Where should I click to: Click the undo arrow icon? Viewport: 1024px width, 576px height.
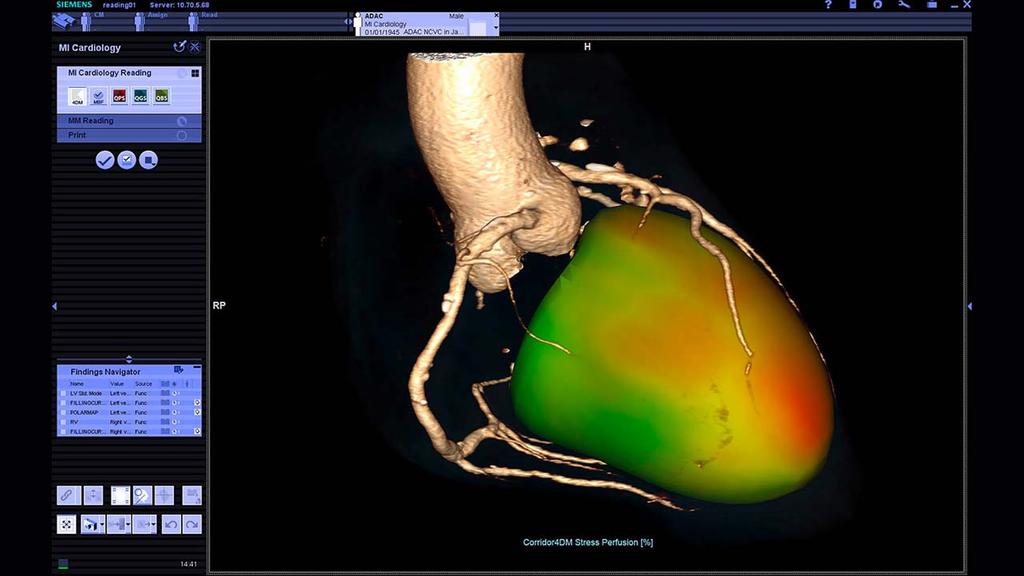171,524
